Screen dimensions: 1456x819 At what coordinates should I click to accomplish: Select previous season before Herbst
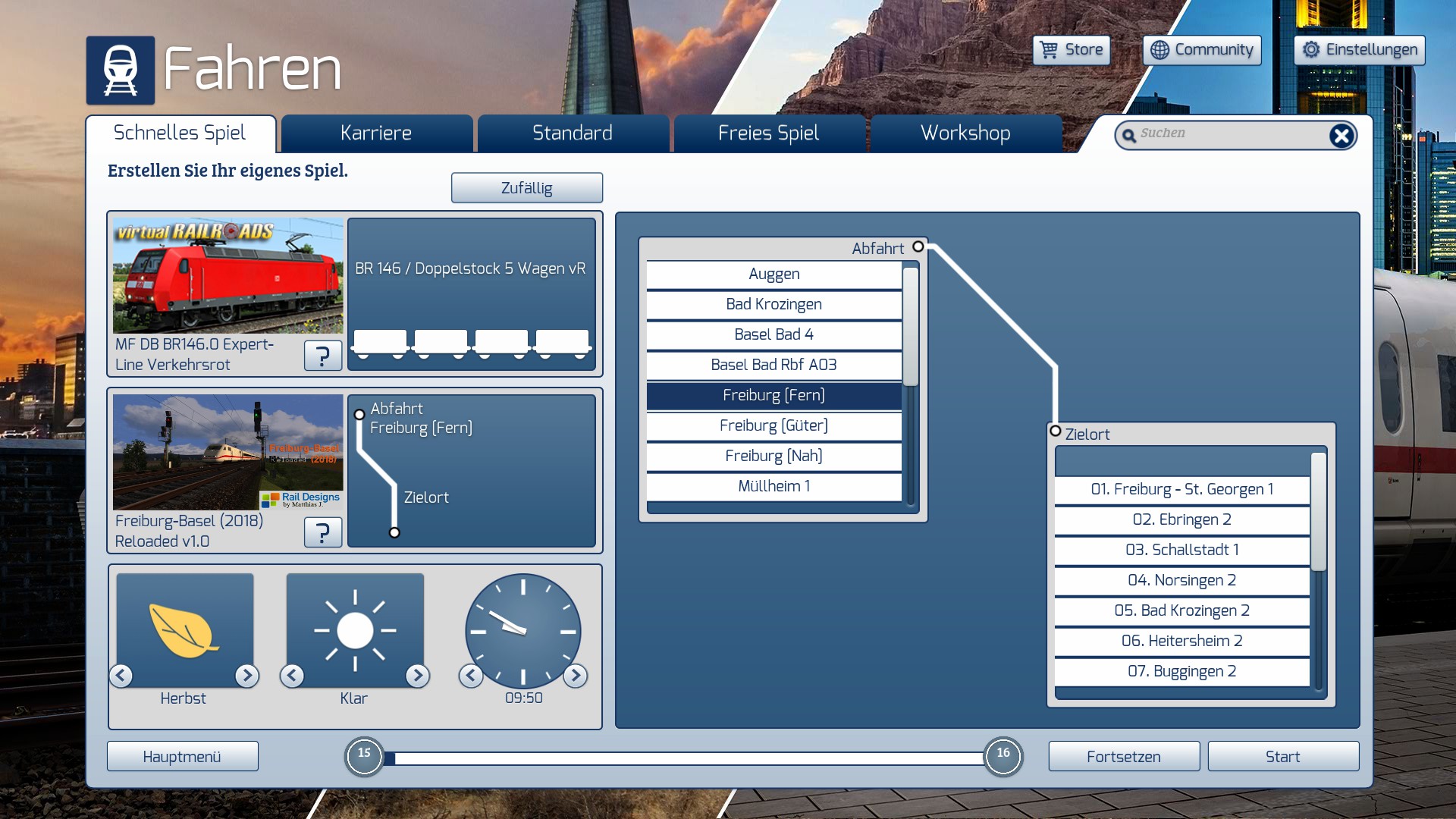[x=121, y=675]
